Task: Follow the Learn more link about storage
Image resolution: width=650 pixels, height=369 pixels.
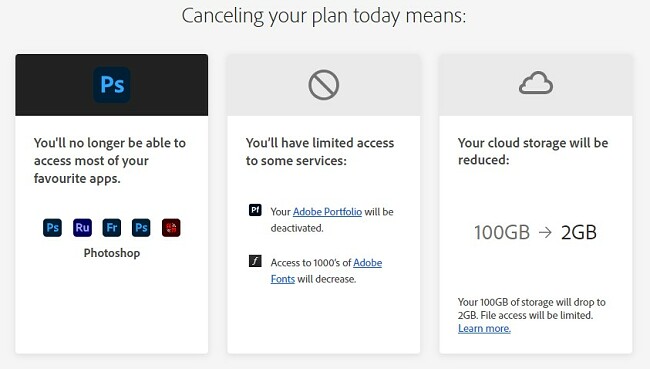Action: [484, 328]
